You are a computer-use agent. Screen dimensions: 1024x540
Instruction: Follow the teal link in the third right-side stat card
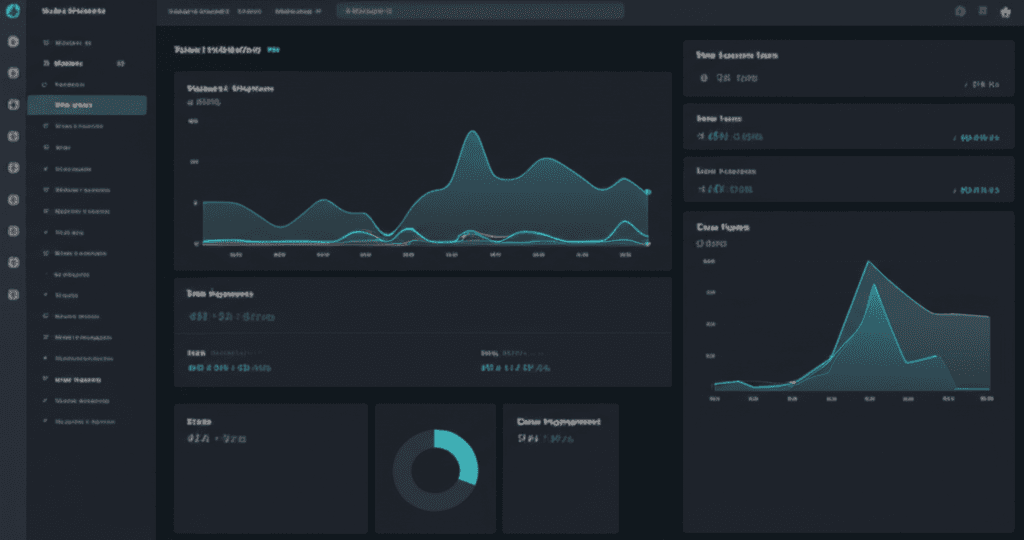pyautogui.click(x=978, y=190)
